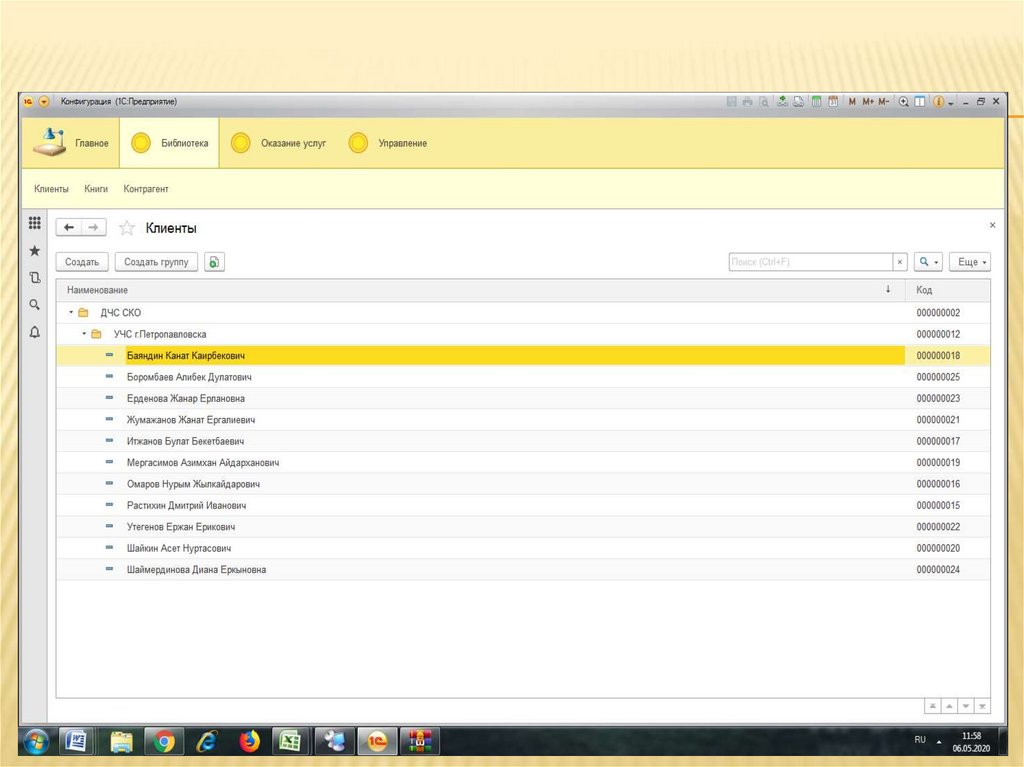
Task: Launch Google Chrome from the taskbar
Action: 165,741
